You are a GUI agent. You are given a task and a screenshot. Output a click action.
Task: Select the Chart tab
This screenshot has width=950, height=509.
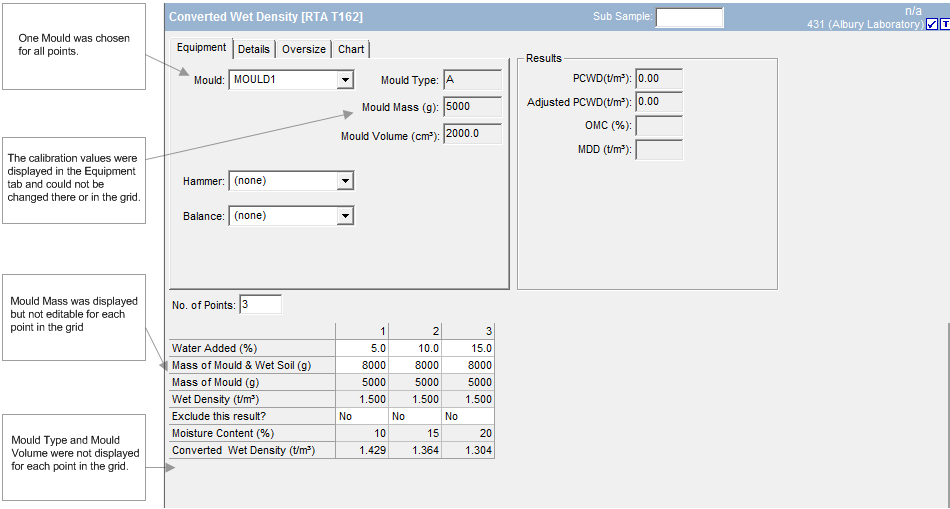coord(351,49)
